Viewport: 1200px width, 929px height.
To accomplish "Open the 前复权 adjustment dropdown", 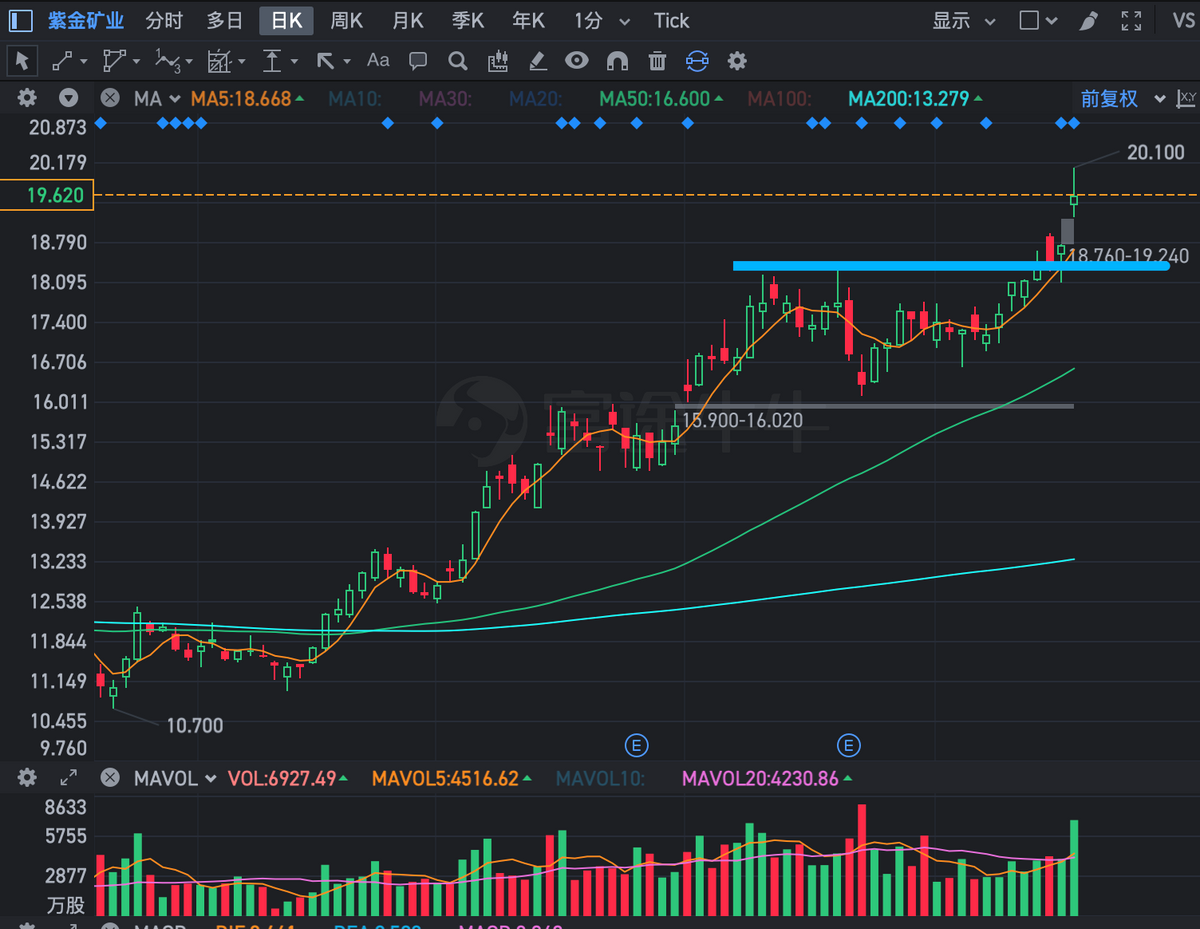I will [x=1122, y=99].
